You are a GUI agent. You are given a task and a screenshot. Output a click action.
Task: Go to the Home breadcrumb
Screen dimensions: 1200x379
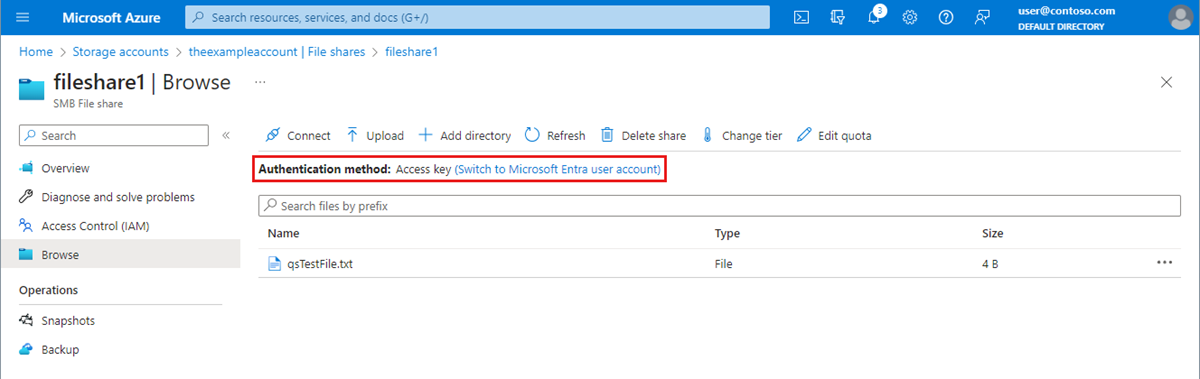[x=36, y=51]
